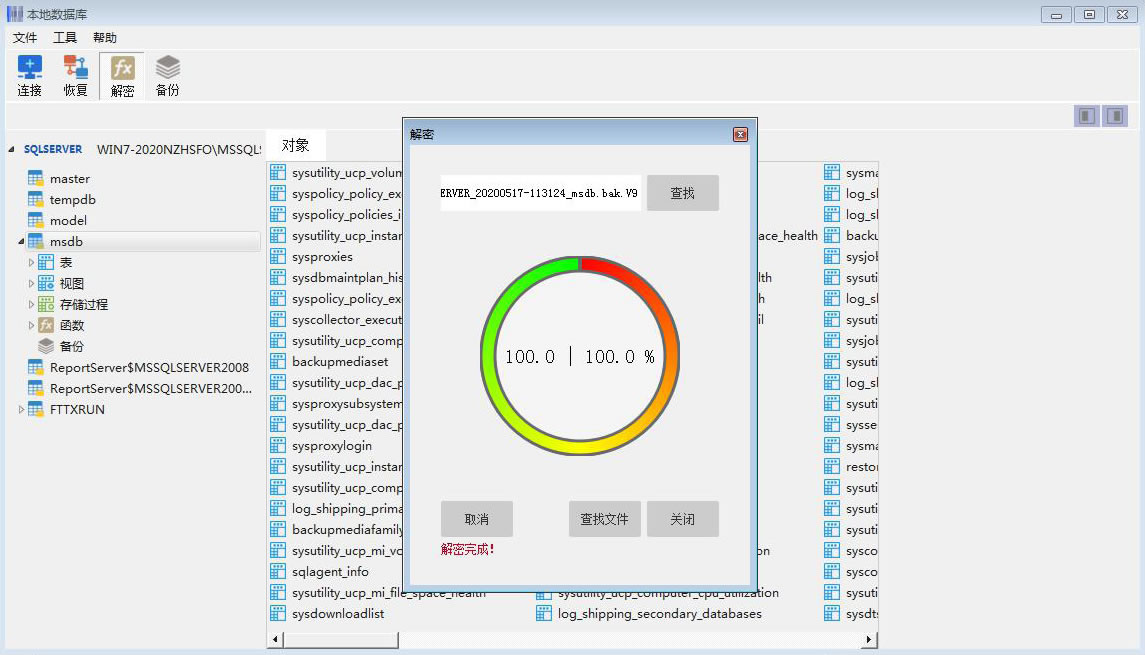This screenshot has height=655, width=1145.
Task: Close the 解密 dialog with red X
Action: click(740, 134)
